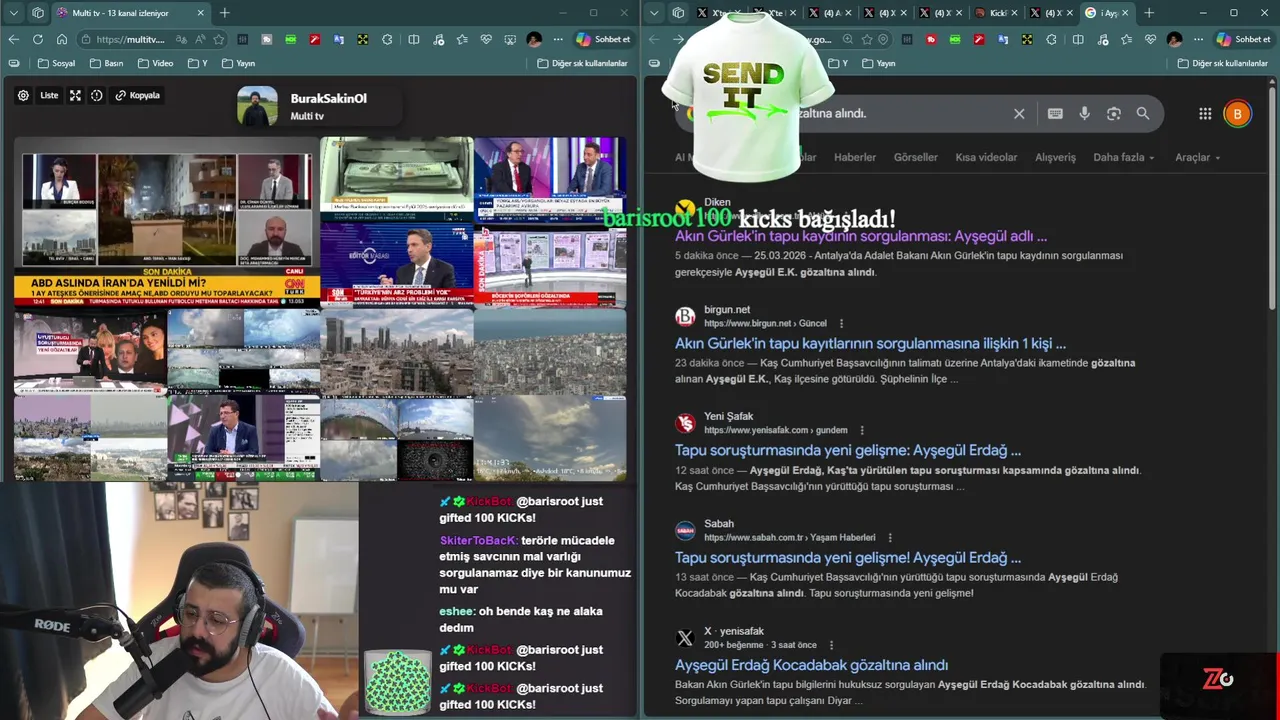This screenshot has height=720, width=1280.
Task: Expand tab search chevron in Multi tv window
Action: pos(13,13)
